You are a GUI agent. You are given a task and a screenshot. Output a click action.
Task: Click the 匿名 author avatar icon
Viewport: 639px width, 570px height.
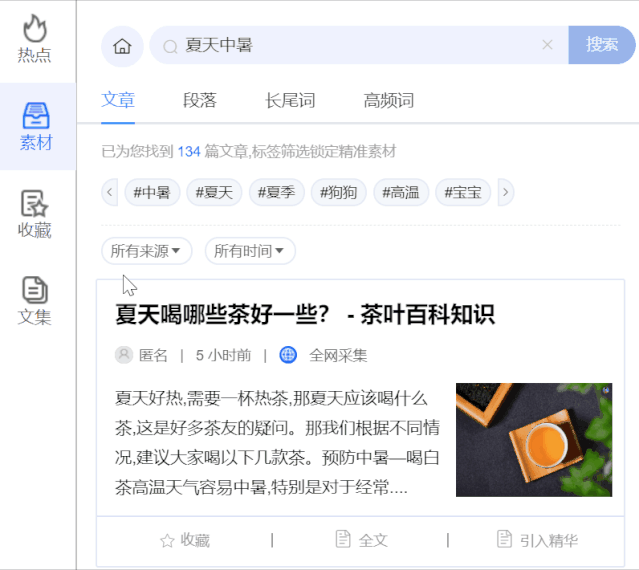pos(124,355)
